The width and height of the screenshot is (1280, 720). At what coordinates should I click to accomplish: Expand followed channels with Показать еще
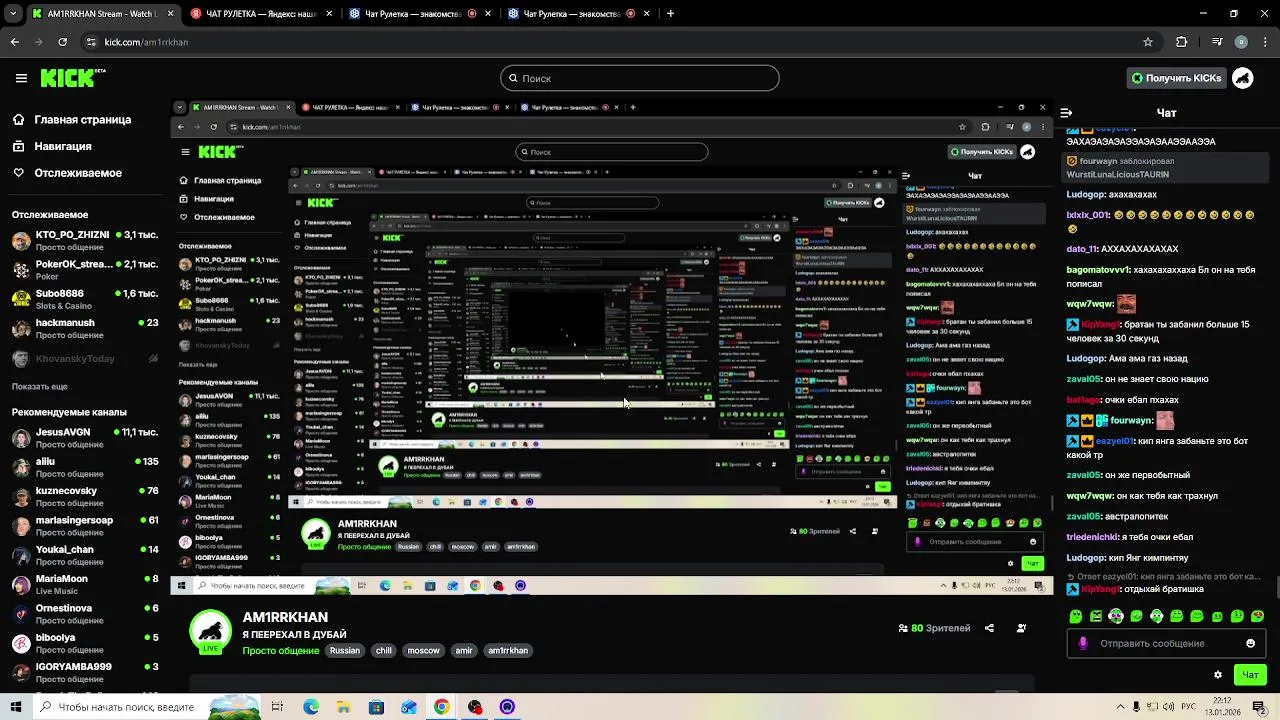pyautogui.click(x=40, y=386)
